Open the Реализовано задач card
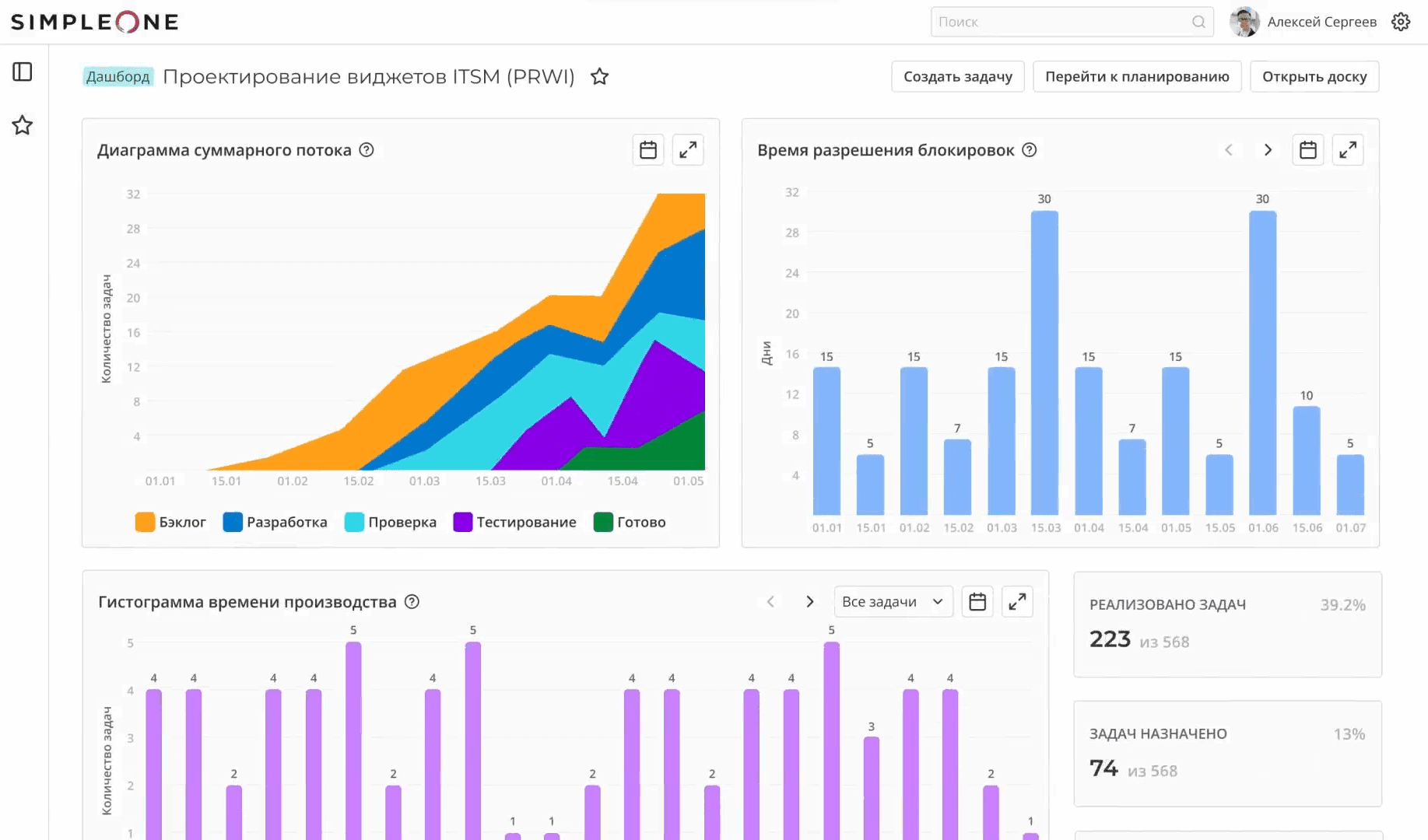 [1227, 625]
